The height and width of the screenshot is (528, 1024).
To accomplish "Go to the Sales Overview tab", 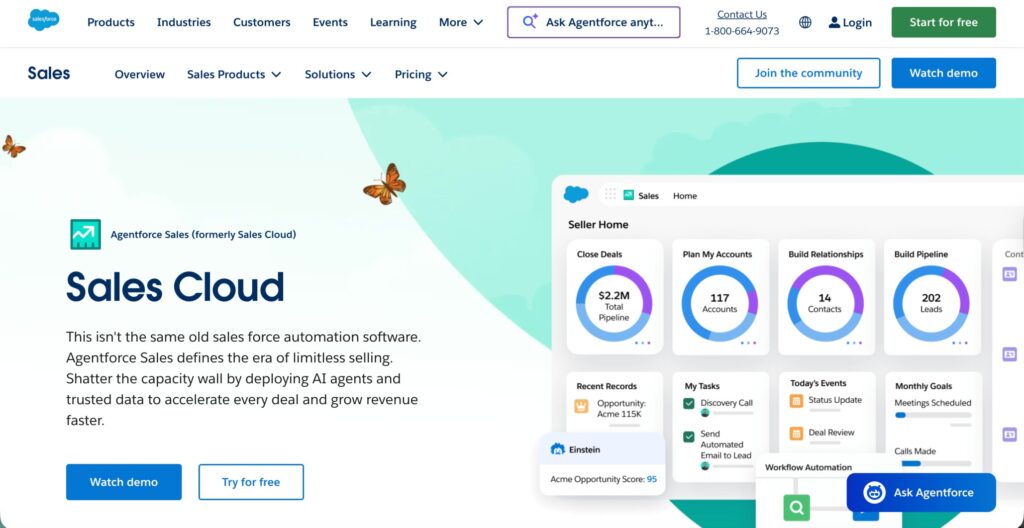I will point(140,74).
